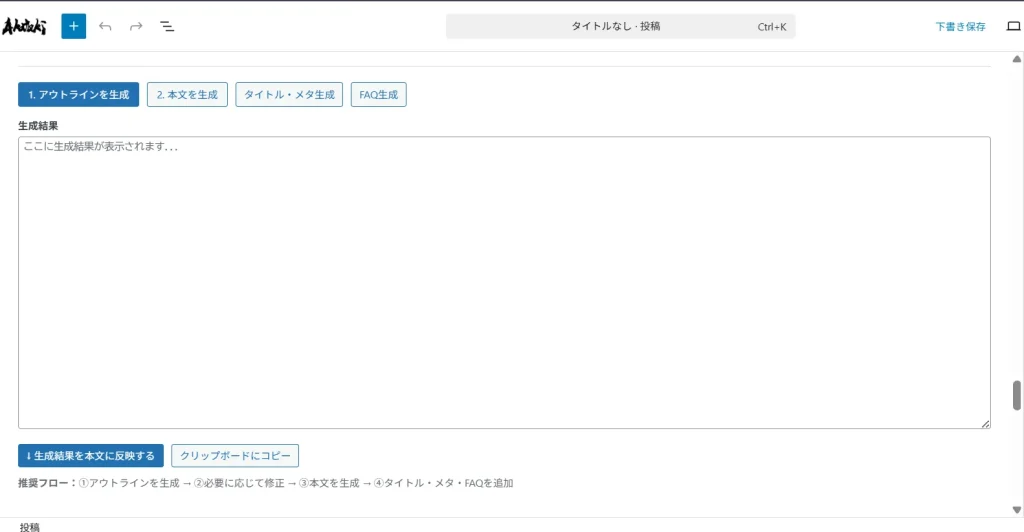1024x532 pixels.
Task: Focus the 生成結果 text area
Action: point(504,282)
